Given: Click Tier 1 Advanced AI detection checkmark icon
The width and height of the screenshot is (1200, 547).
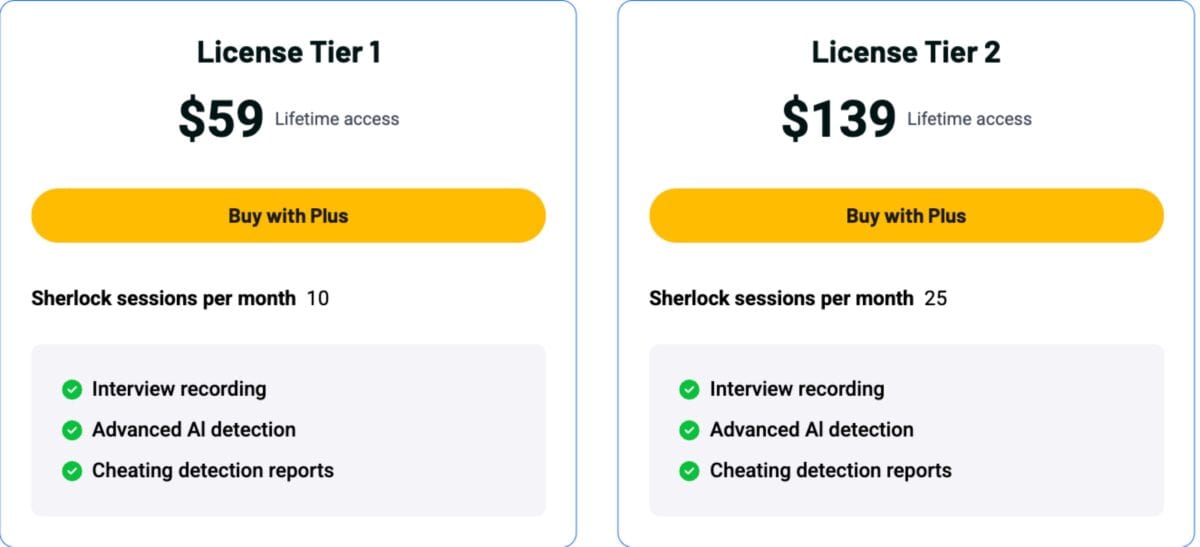Looking at the screenshot, I should (72, 430).
